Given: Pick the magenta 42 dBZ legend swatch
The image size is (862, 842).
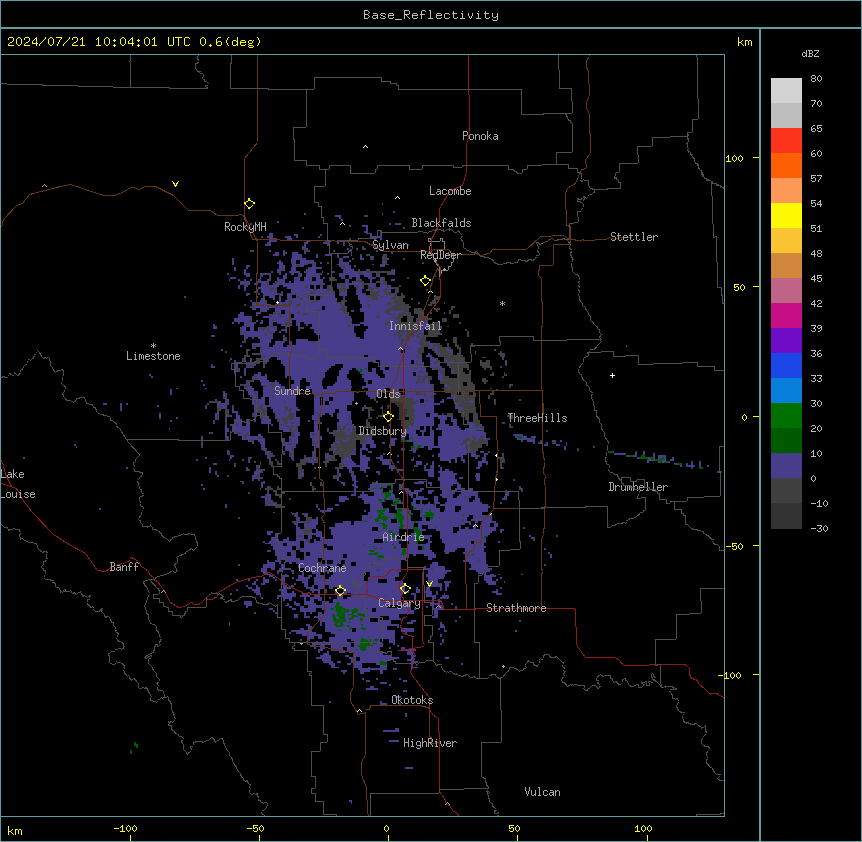Looking at the screenshot, I should point(786,315).
